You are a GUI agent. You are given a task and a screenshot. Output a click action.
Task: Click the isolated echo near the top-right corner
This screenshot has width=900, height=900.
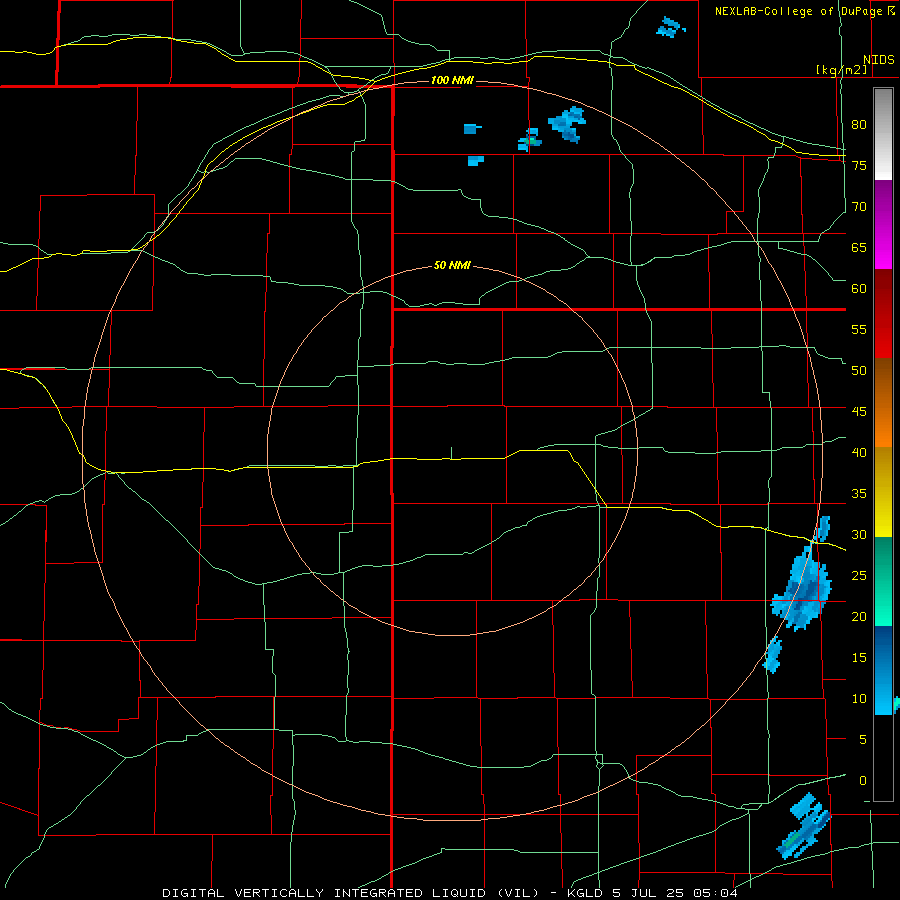669,27
